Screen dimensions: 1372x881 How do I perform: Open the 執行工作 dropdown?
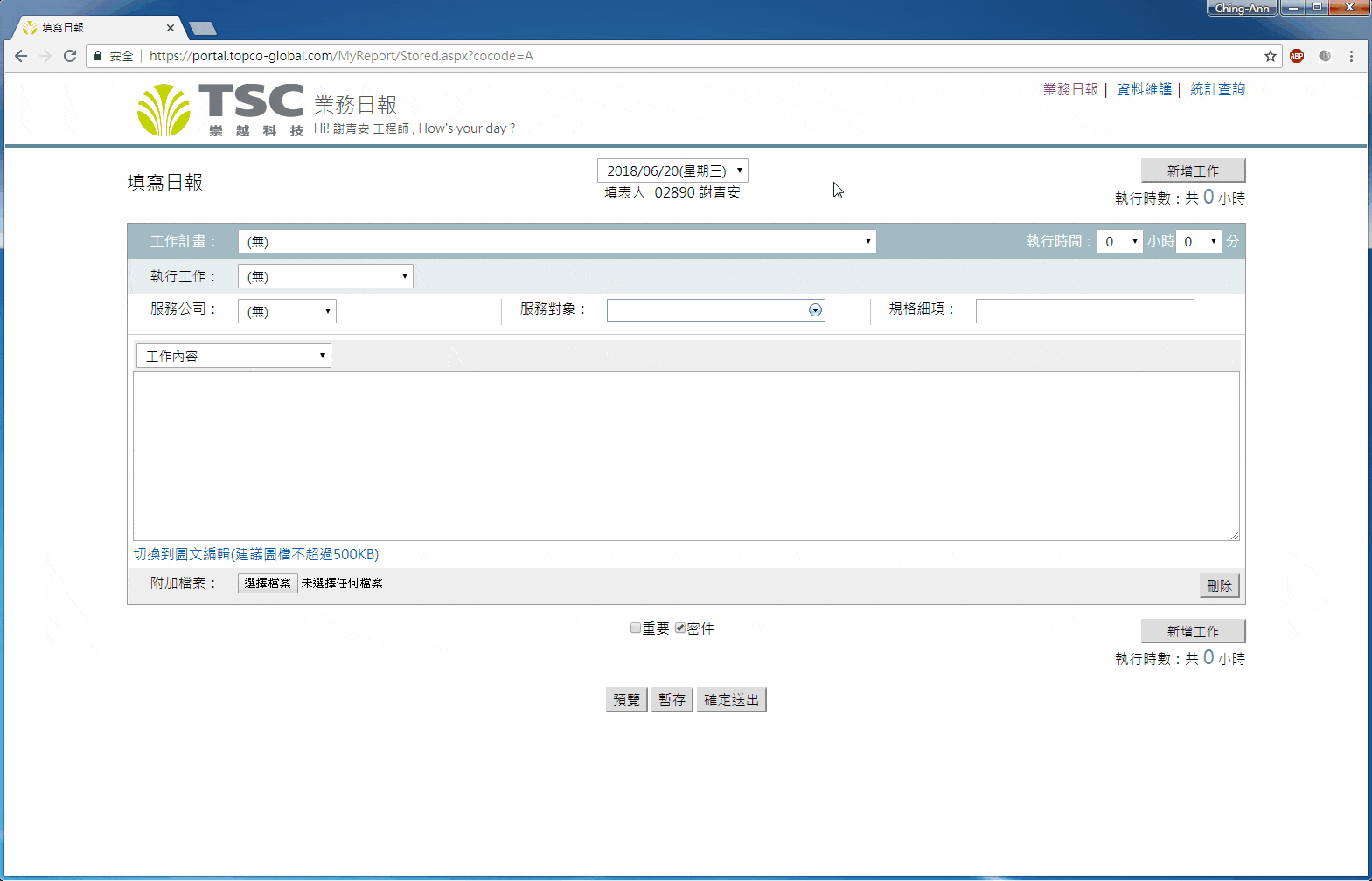tap(325, 276)
